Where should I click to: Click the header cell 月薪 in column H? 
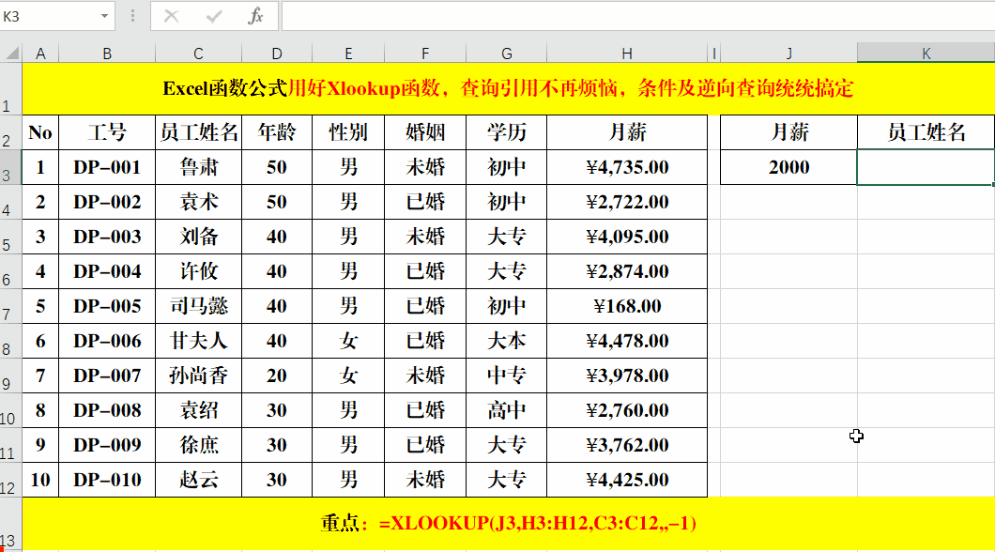pos(627,133)
